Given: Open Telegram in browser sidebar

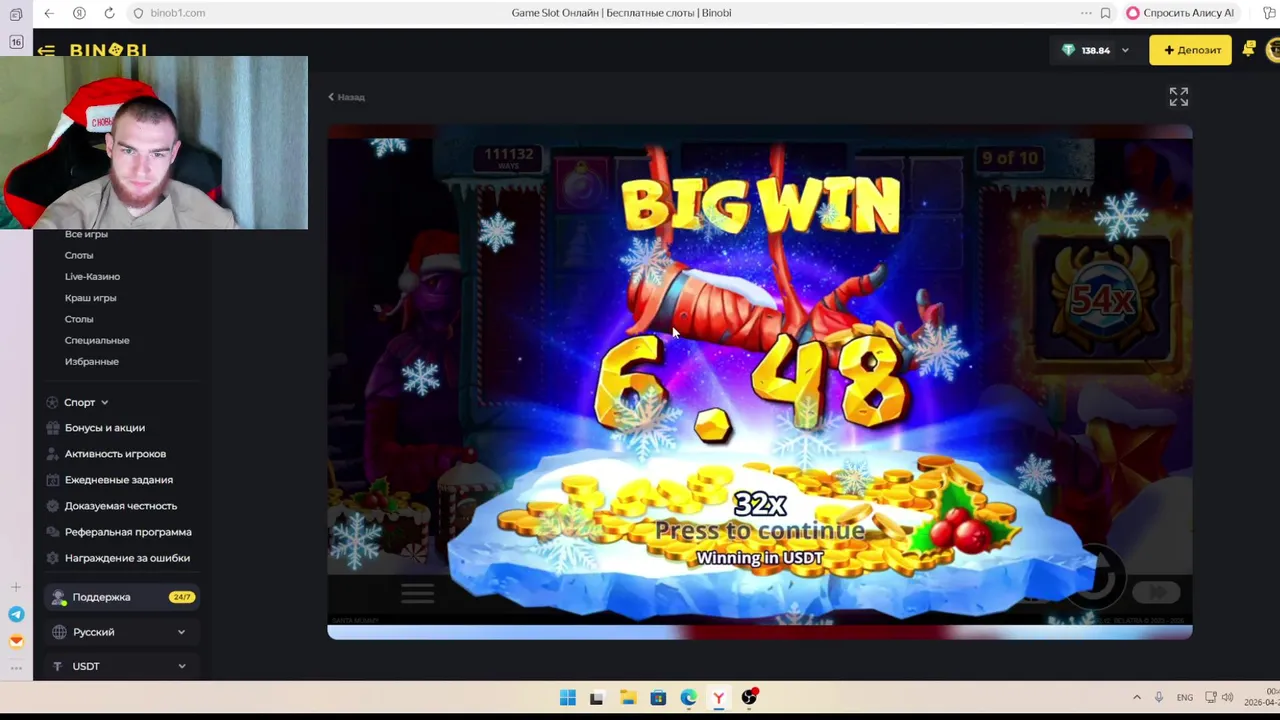Looking at the screenshot, I should click(16, 615).
